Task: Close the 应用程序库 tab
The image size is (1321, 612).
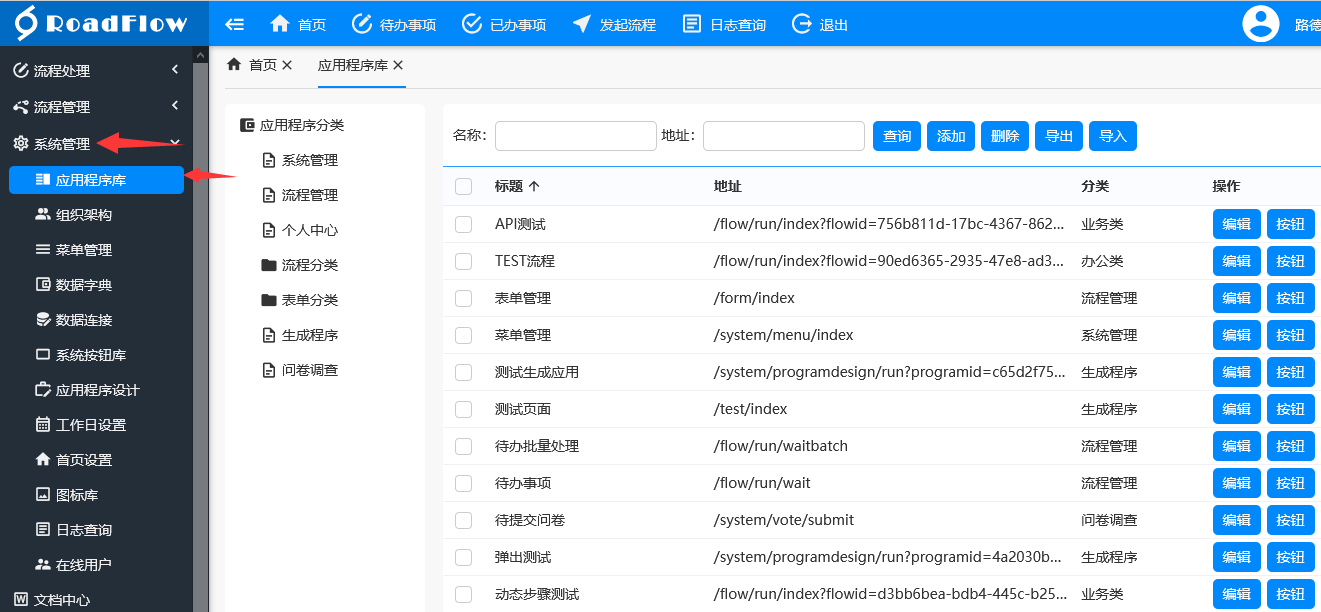Action: coord(398,65)
